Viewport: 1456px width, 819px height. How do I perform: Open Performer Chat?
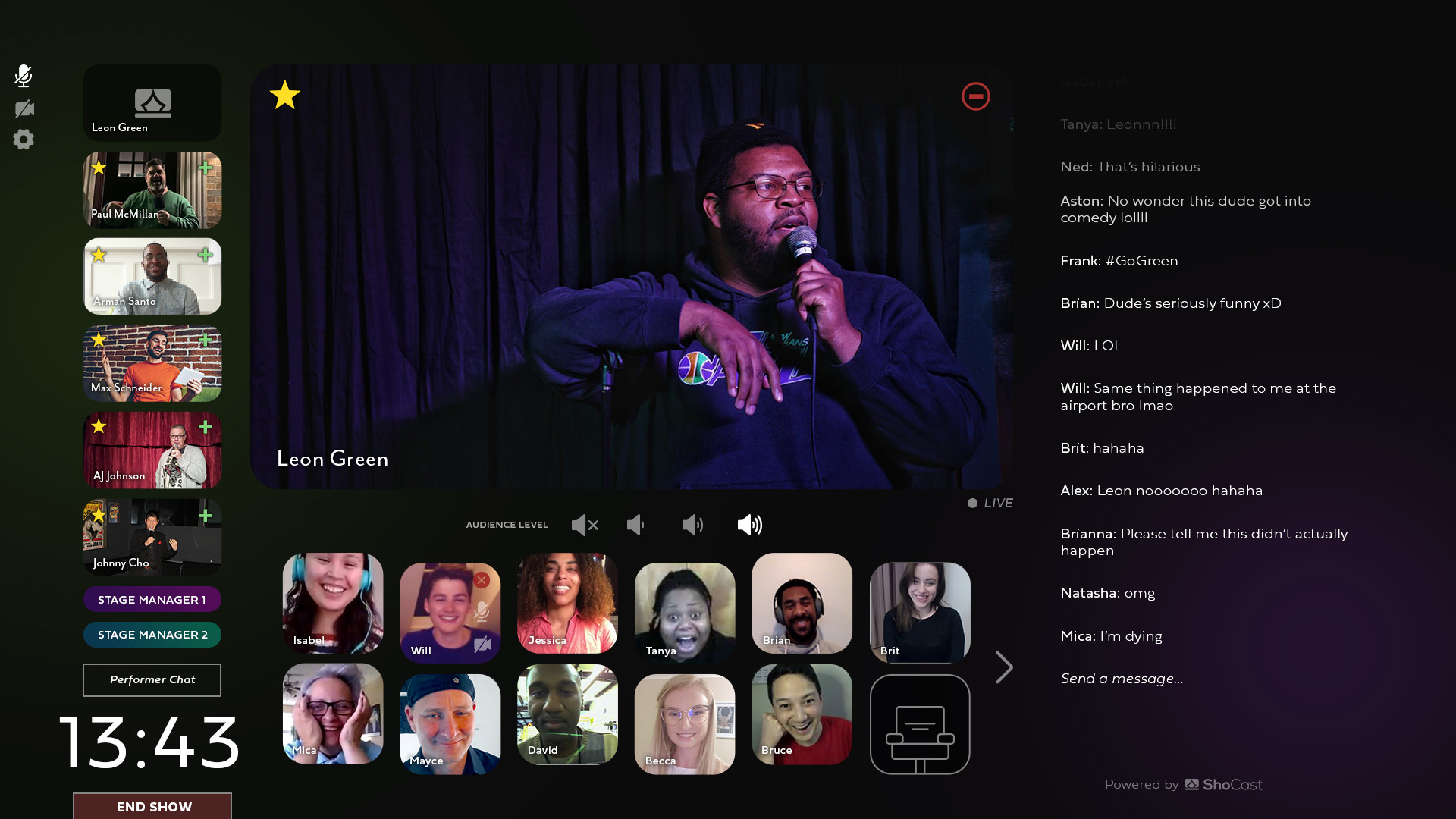(x=152, y=679)
